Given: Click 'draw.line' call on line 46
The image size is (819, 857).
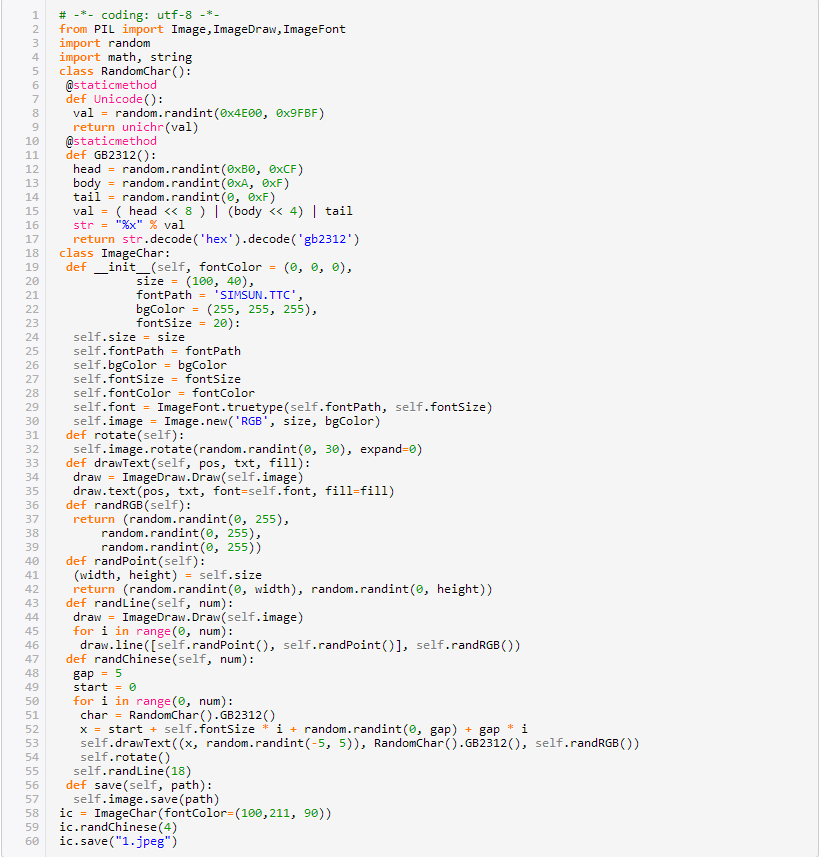Looking at the screenshot, I should click(112, 645).
